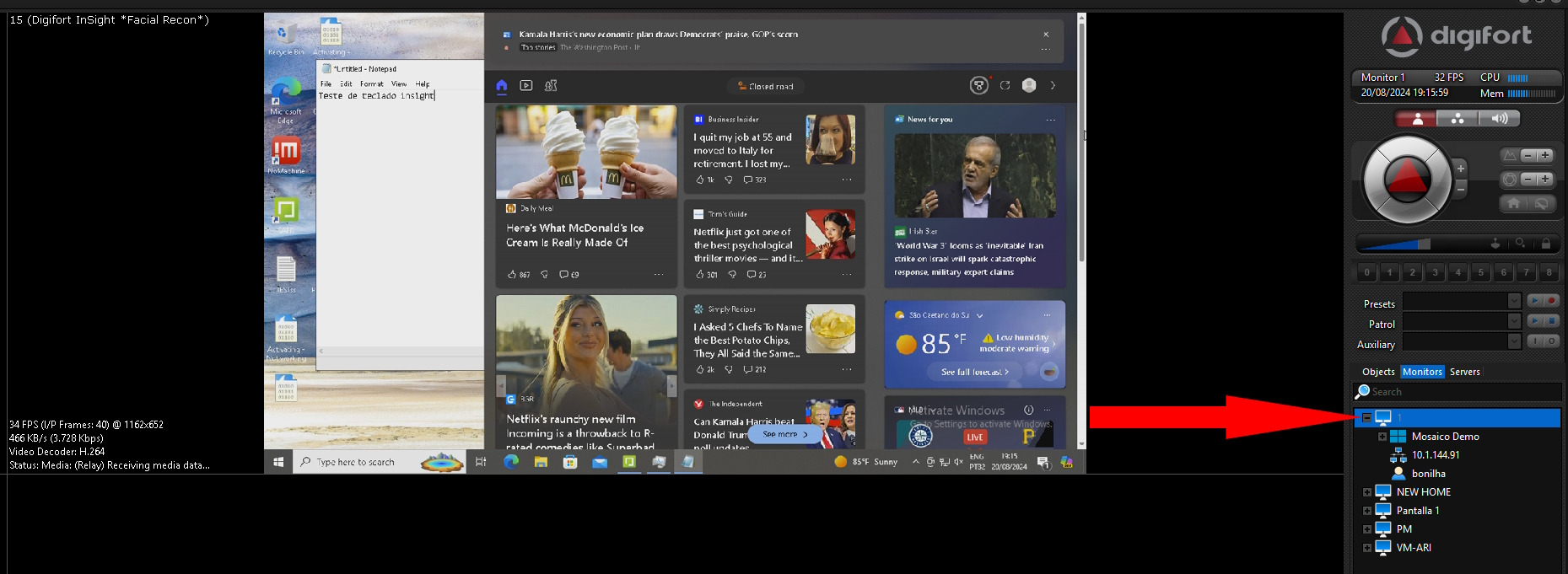Click the PTZ lock padlock icon
Image resolution: width=1568 pixels, height=574 pixels.
click(1545, 244)
